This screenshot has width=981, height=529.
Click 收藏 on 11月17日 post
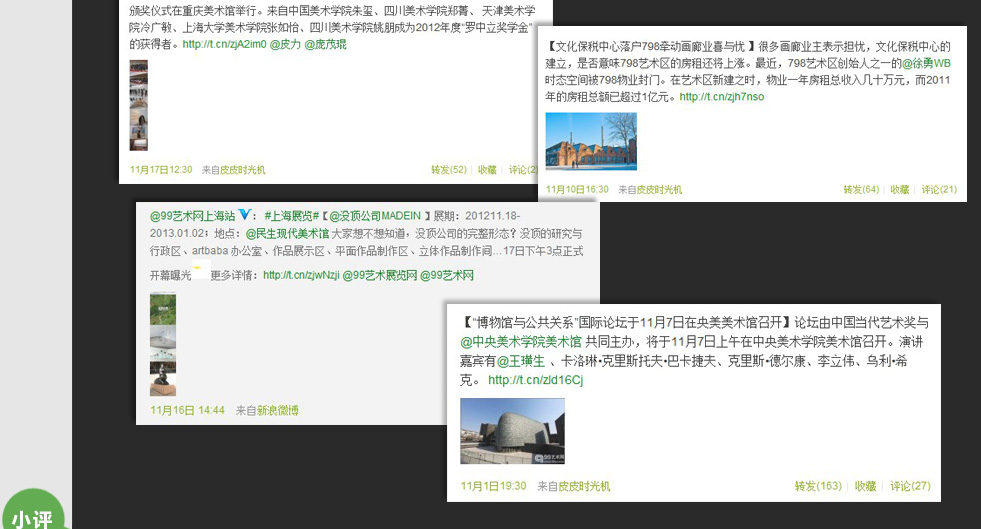[487, 169]
